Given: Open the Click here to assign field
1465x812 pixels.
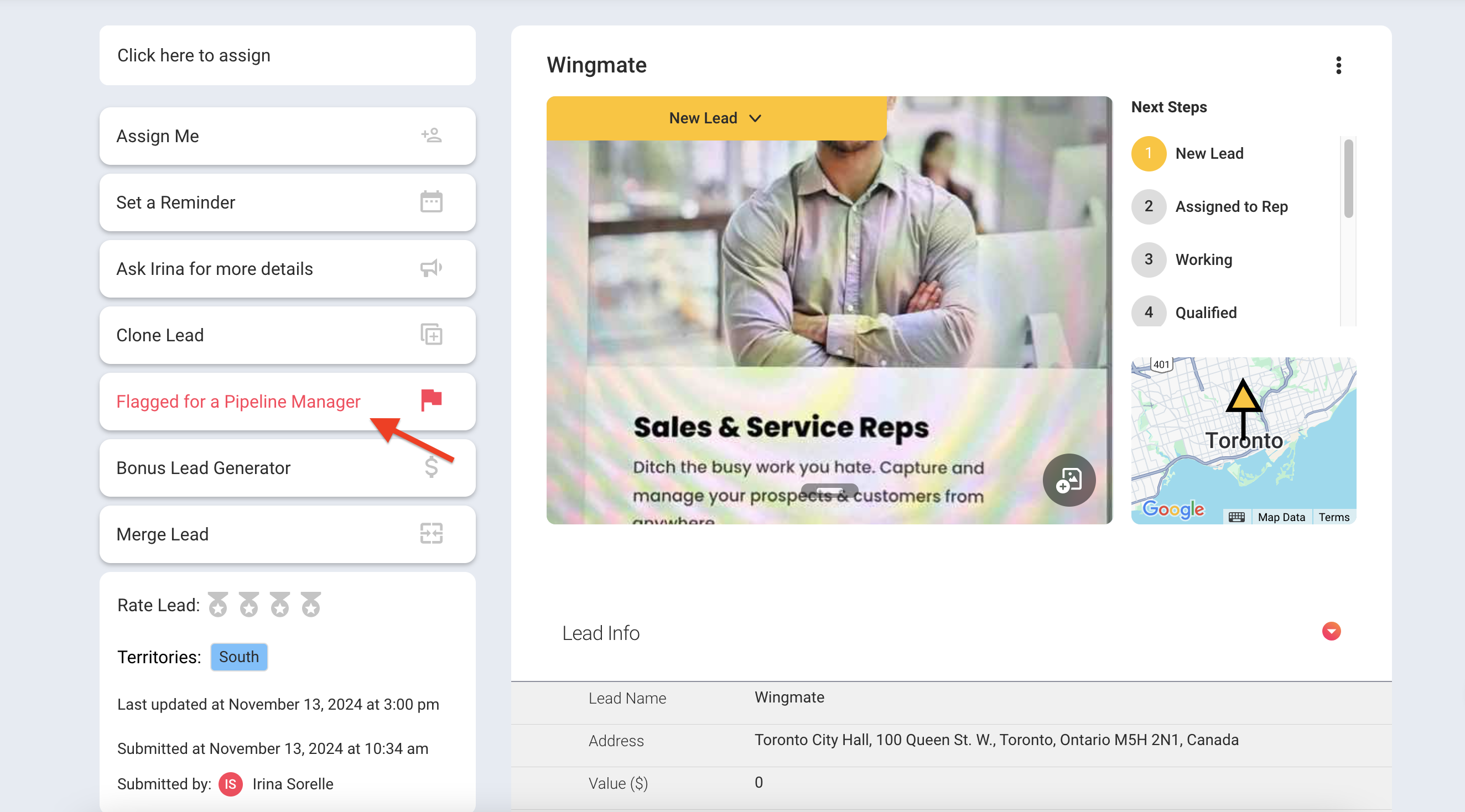Looking at the screenshot, I should [x=287, y=55].
